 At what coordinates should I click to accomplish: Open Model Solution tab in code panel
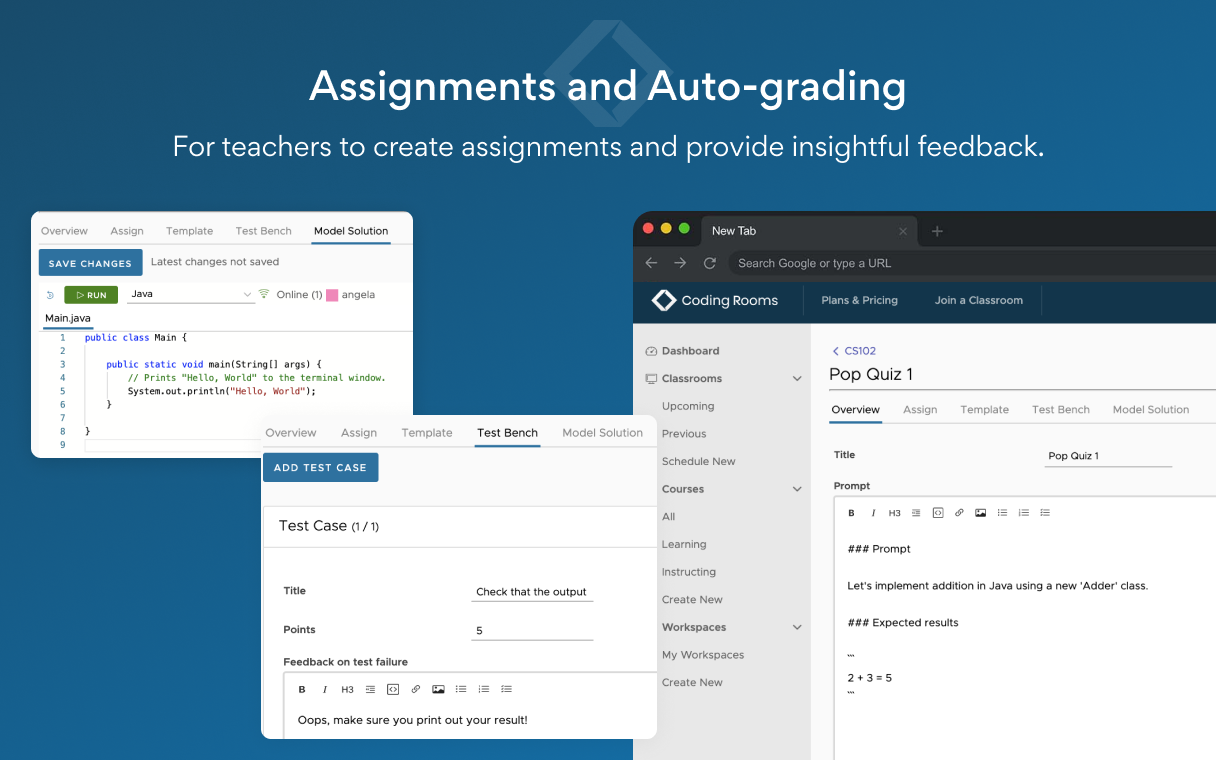point(351,231)
